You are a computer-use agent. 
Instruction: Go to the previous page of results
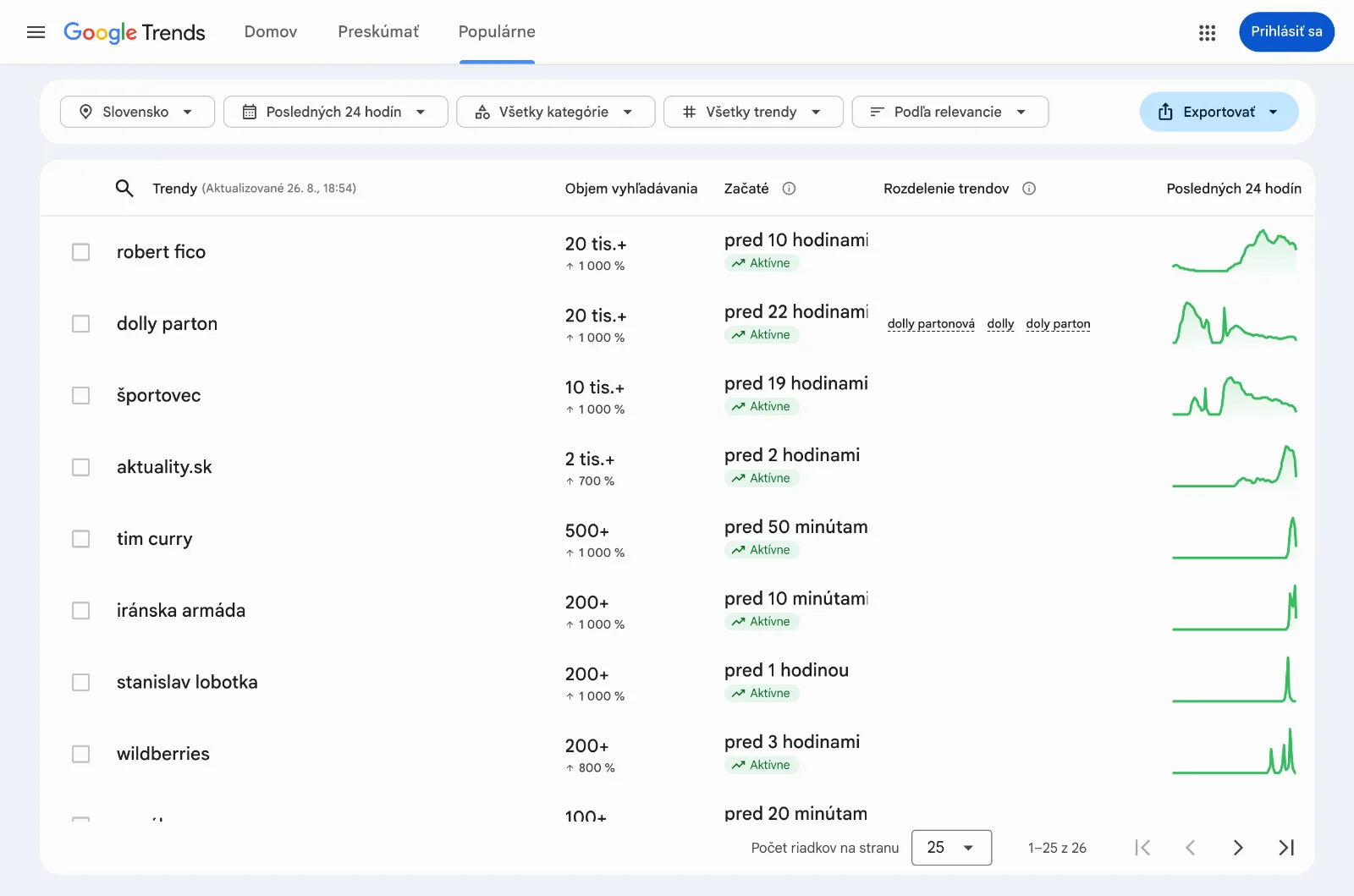coord(1190,847)
